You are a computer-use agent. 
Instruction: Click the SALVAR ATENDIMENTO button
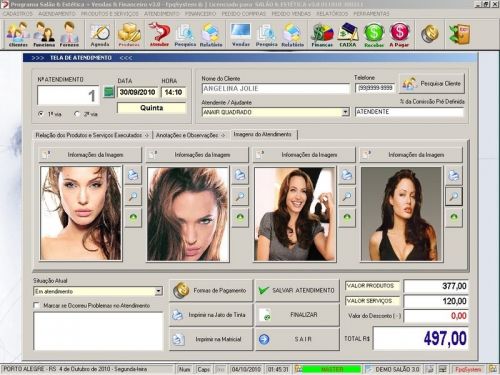pos(297,290)
